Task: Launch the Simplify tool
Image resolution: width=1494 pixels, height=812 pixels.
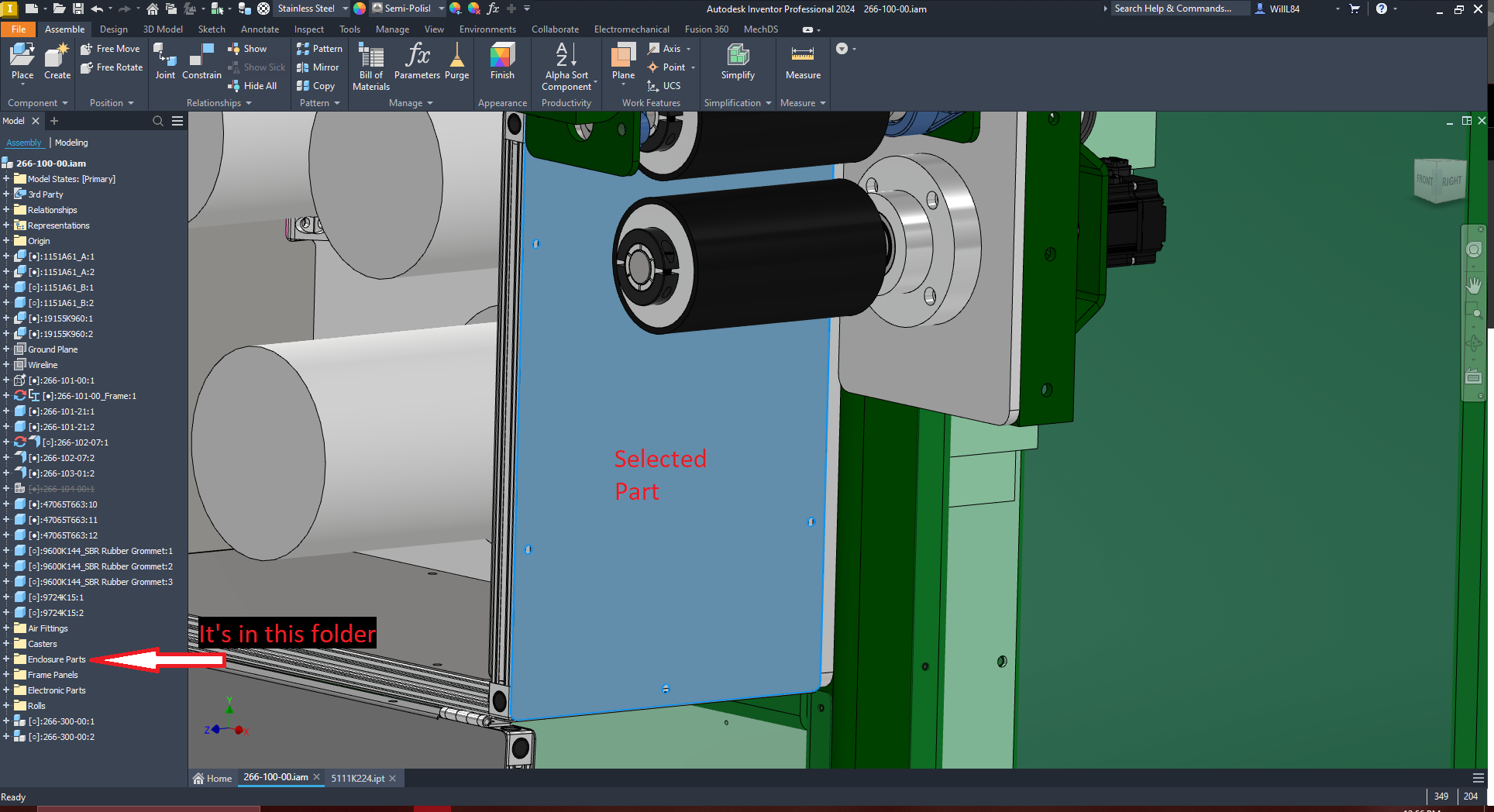Action: pyautogui.click(x=737, y=62)
